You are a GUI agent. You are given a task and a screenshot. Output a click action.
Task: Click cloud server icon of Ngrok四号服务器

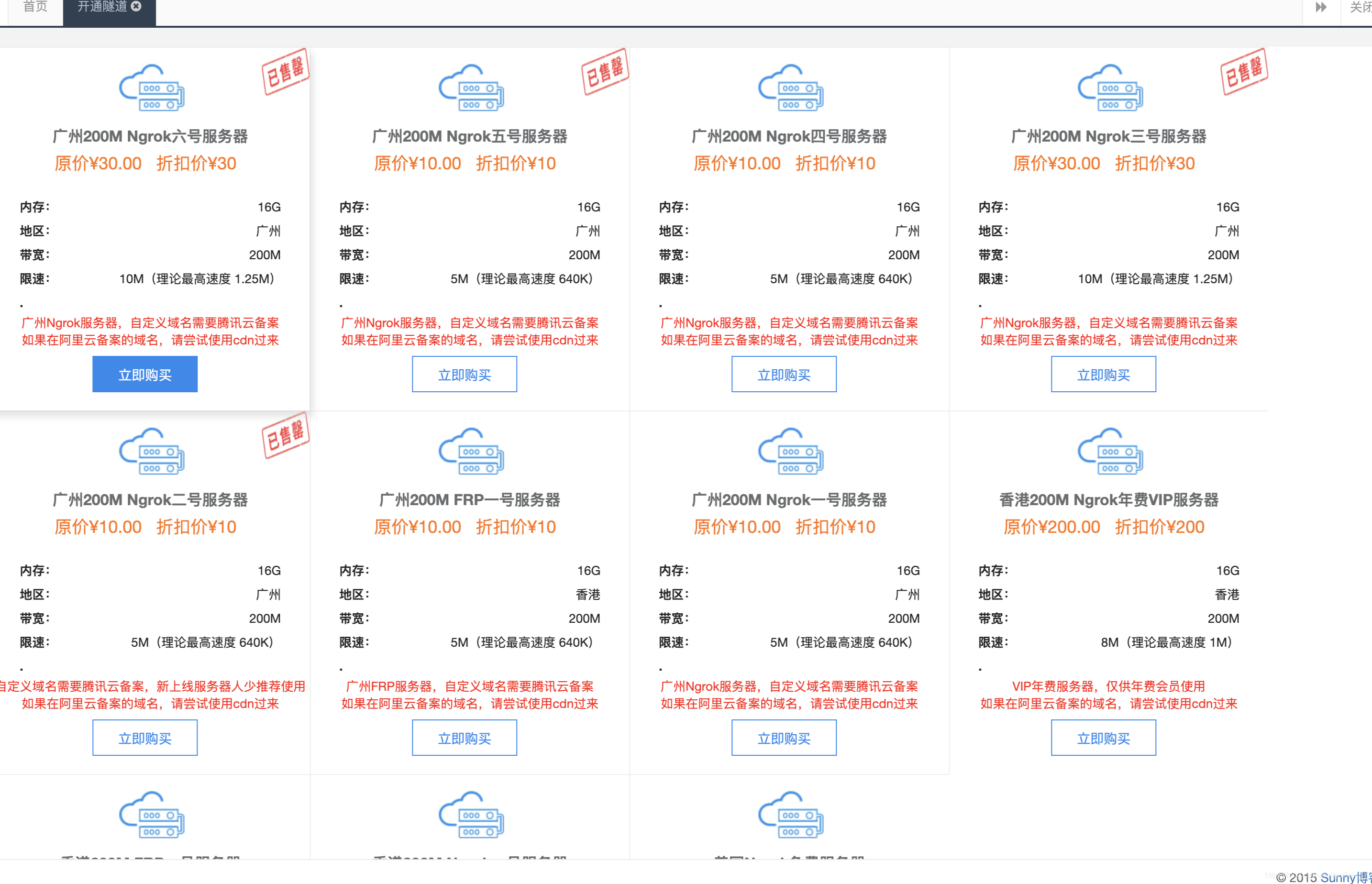(791, 87)
